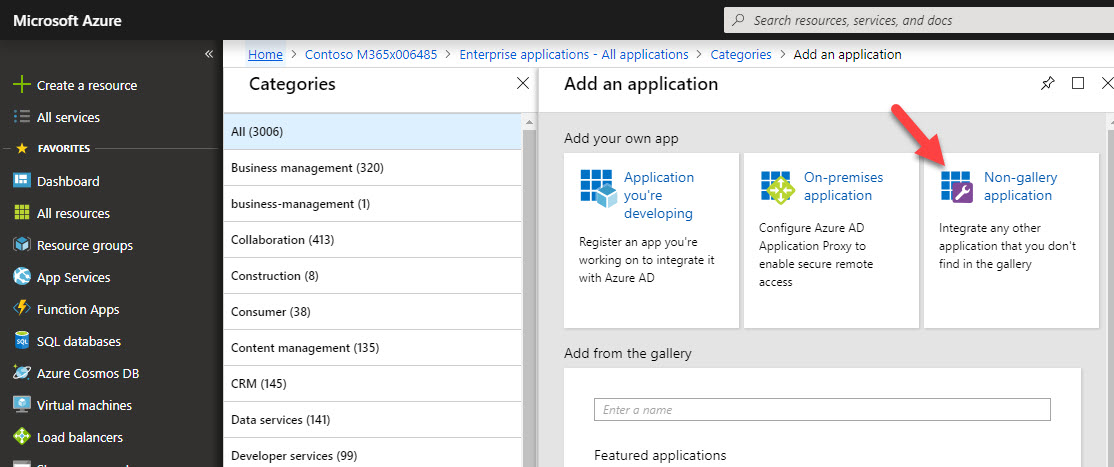The height and width of the screenshot is (467, 1114).
Task: Click the Microsoft Azure logo text
Action: pyautogui.click(x=67, y=21)
